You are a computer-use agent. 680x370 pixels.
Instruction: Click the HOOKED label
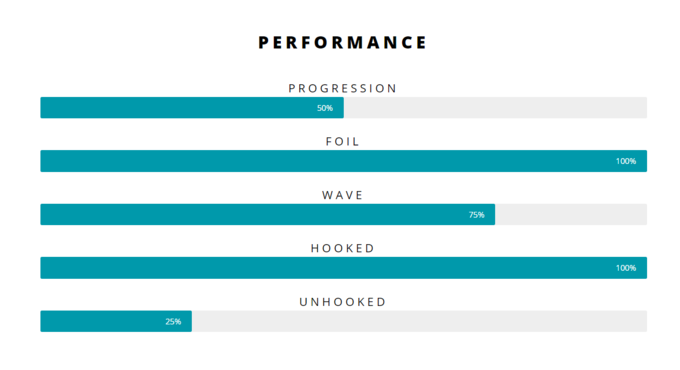click(343, 249)
